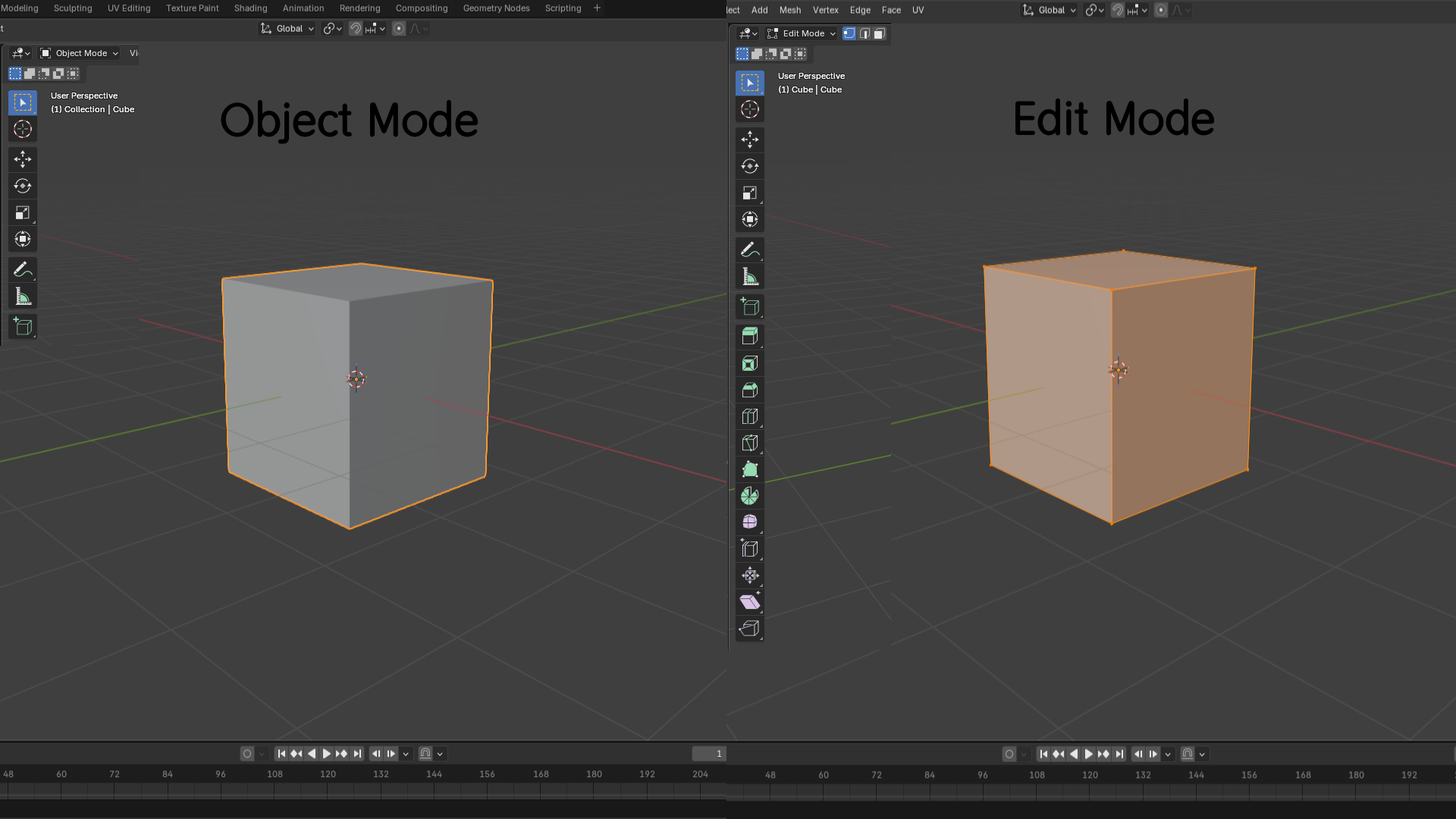1456x819 pixels.
Task: Select the Extrude Region tool in Edit Mode
Action: (x=749, y=336)
